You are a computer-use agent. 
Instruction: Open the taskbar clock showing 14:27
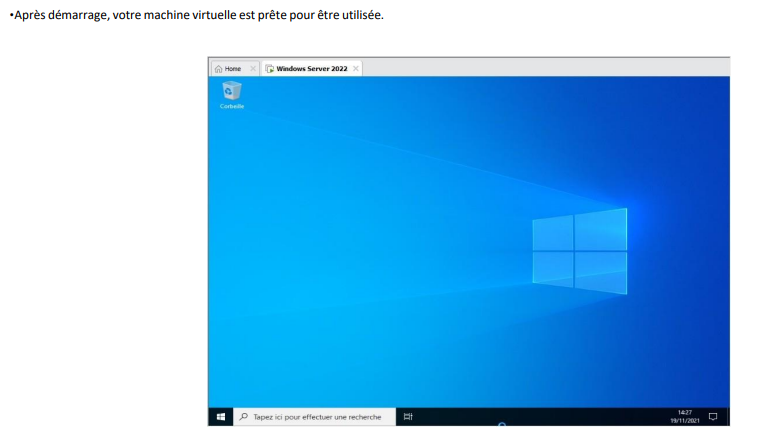coord(685,417)
